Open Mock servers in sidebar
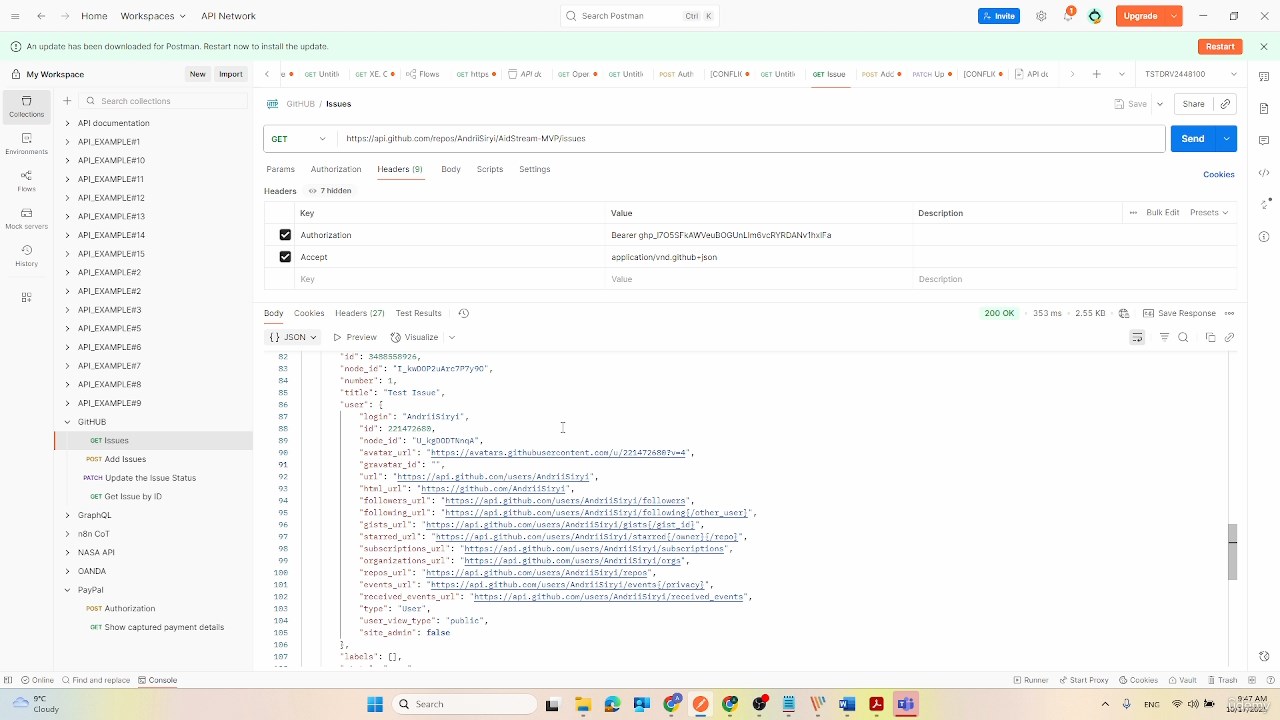 tap(26, 218)
